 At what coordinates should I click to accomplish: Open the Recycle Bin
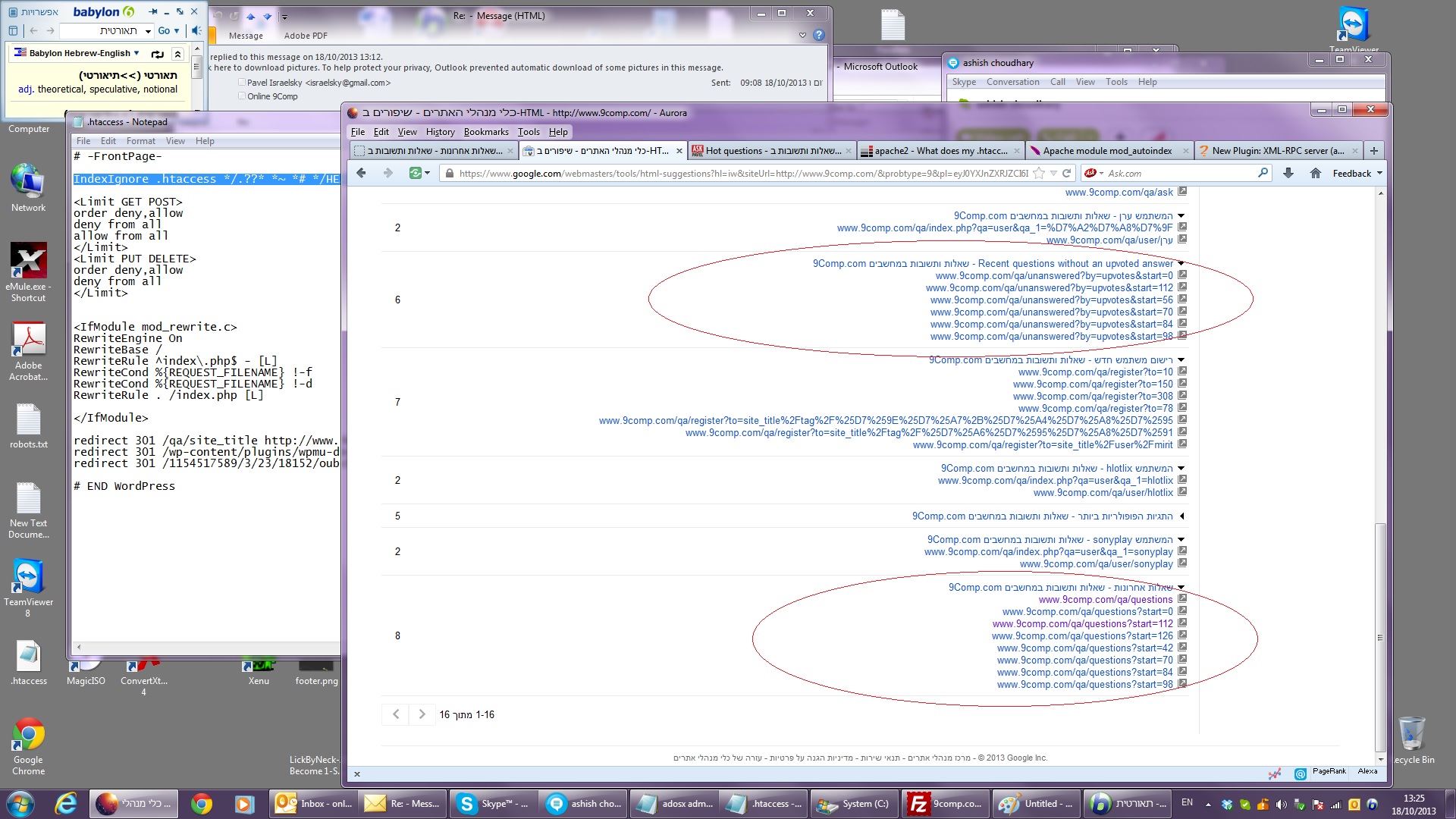pyautogui.click(x=1411, y=741)
